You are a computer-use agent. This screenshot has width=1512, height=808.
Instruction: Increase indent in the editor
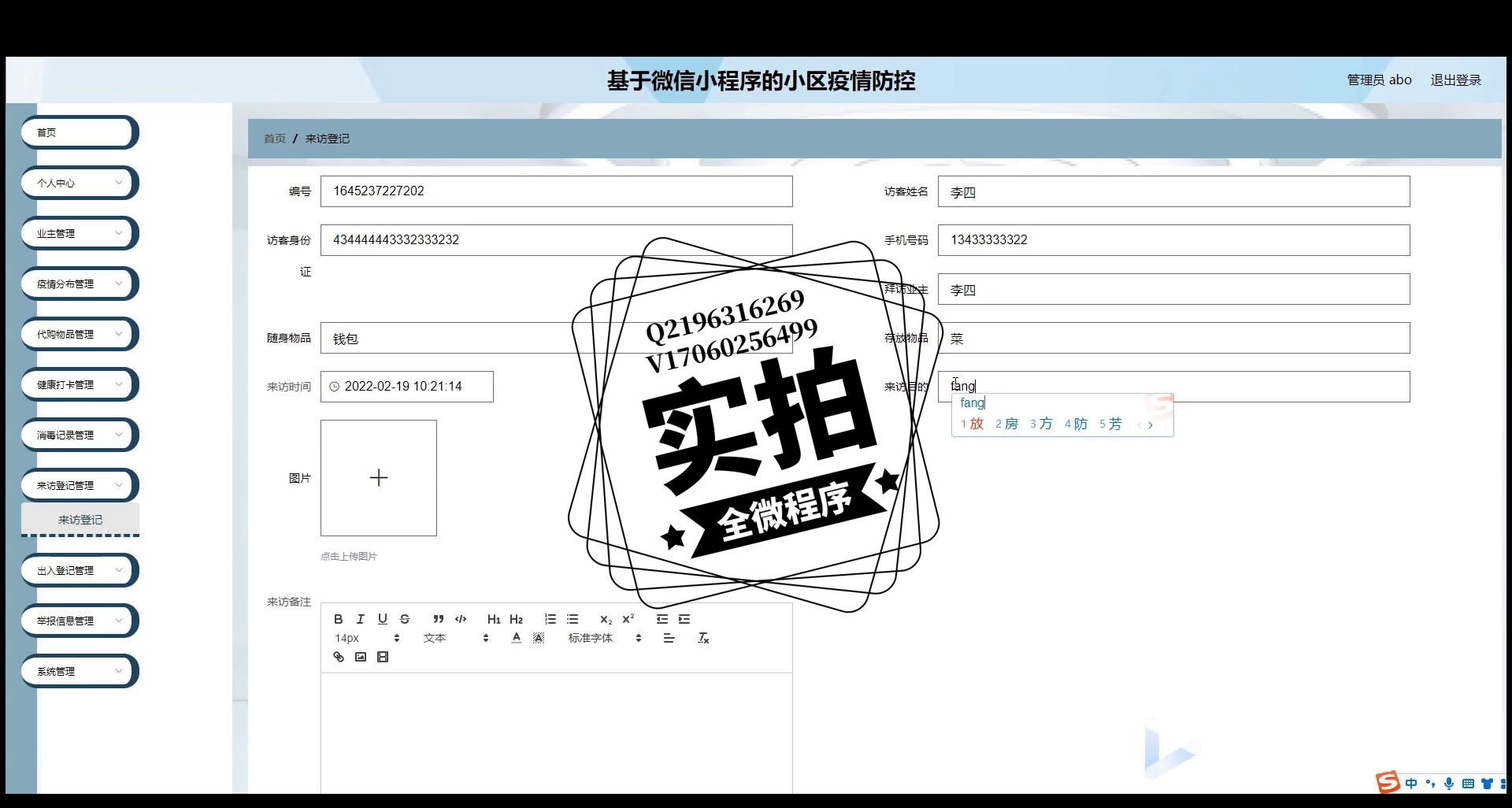684,619
